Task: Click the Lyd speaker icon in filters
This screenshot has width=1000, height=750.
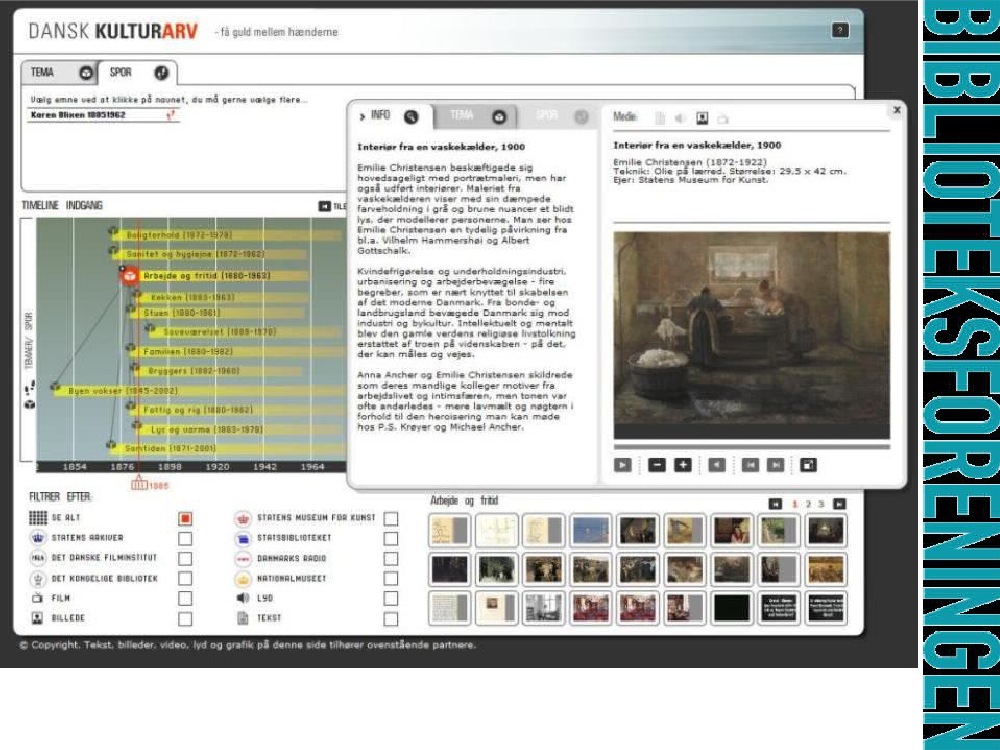Action: [x=242, y=598]
